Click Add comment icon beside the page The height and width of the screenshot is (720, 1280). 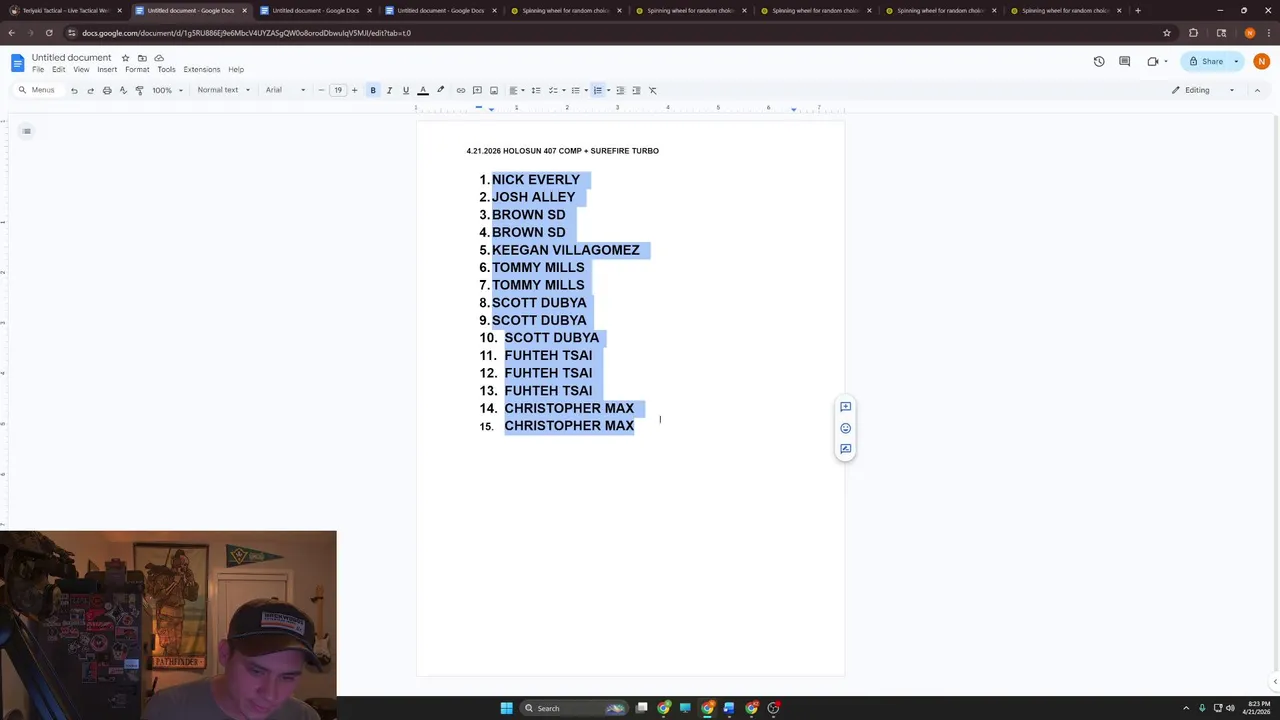tap(845, 407)
